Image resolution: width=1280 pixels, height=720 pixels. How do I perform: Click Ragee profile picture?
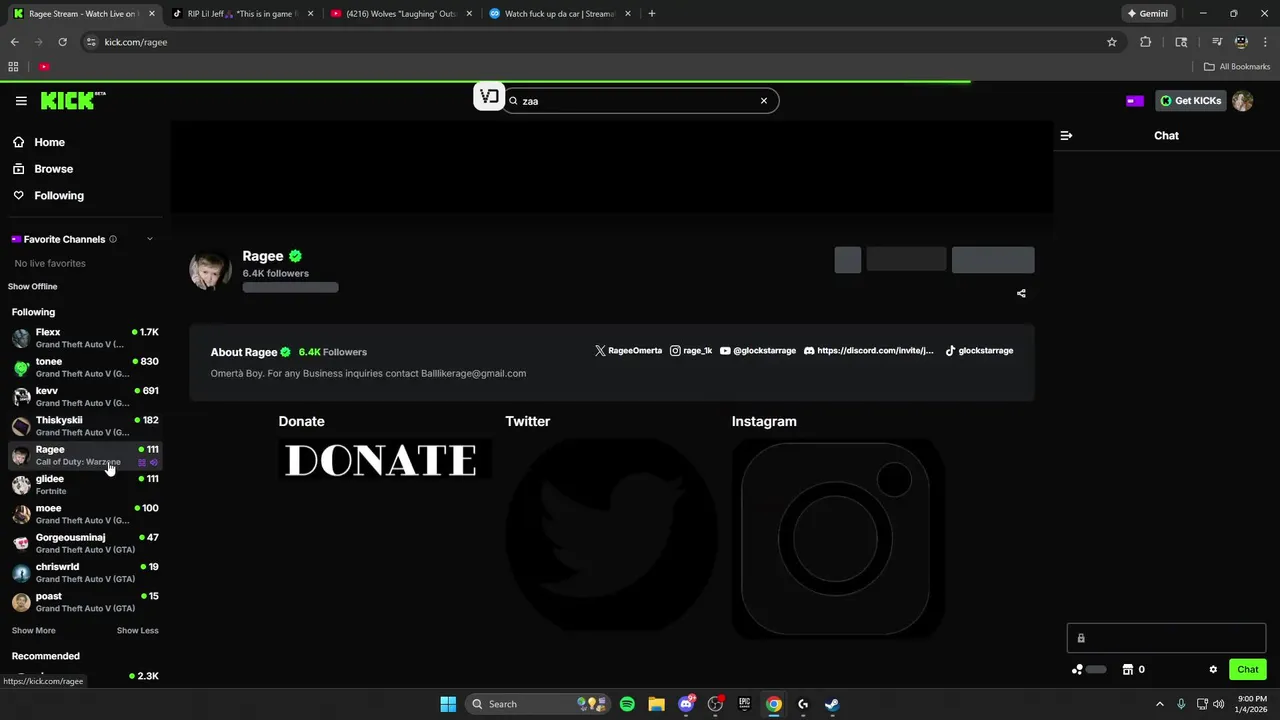(x=210, y=270)
